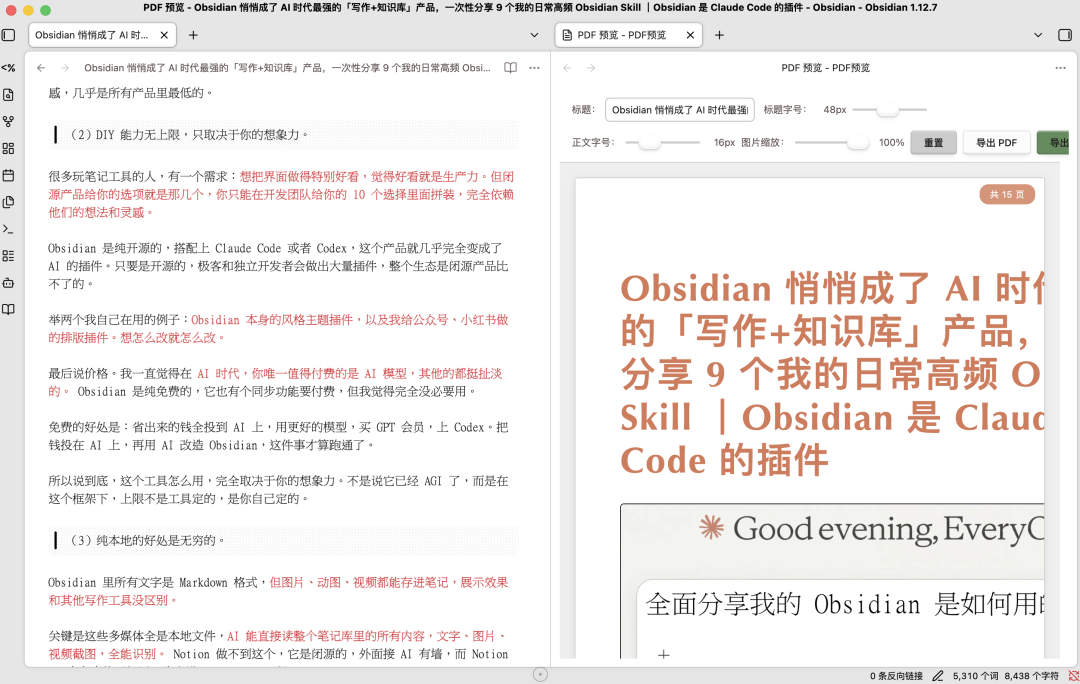Click the '8,438 个字符' character count
1080x684 pixels.
pyautogui.click(x=1031, y=676)
